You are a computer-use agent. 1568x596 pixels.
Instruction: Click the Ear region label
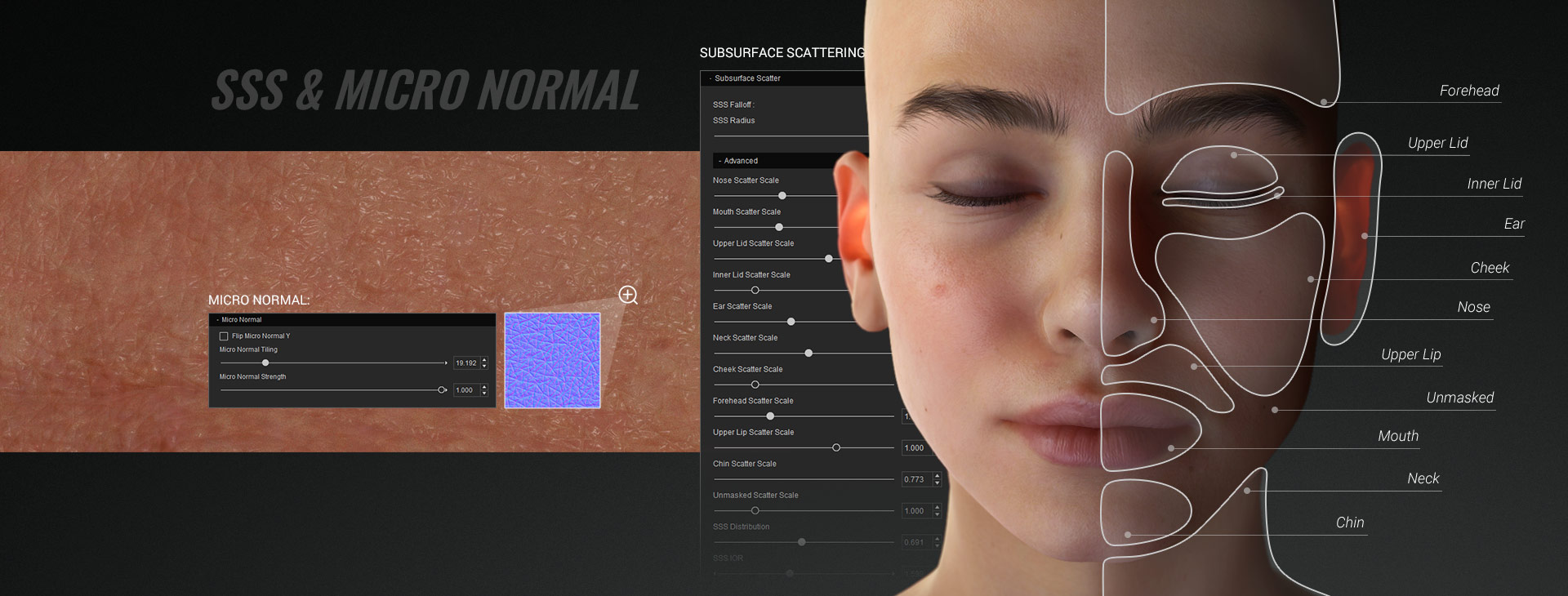coord(1514,224)
